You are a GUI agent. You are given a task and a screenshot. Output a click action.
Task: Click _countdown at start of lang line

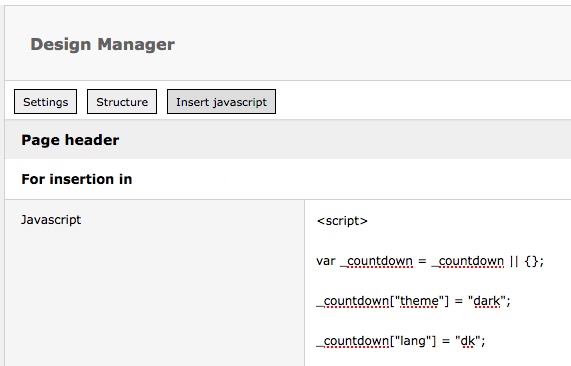click(x=353, y=341)
